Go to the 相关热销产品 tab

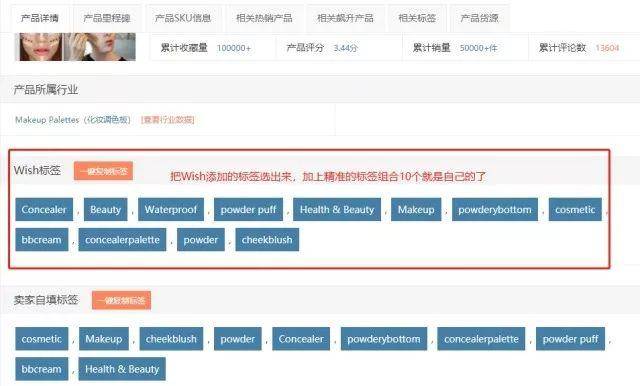(x=264, y=18)
